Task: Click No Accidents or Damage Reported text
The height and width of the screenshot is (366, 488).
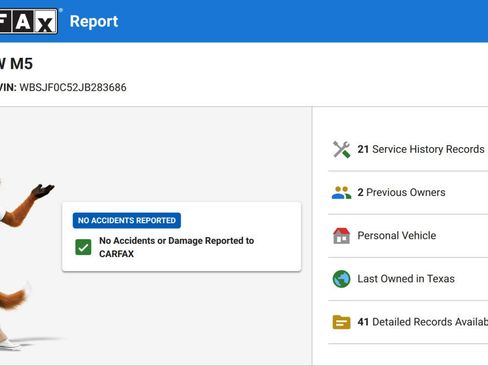Action: click(177, 247)
